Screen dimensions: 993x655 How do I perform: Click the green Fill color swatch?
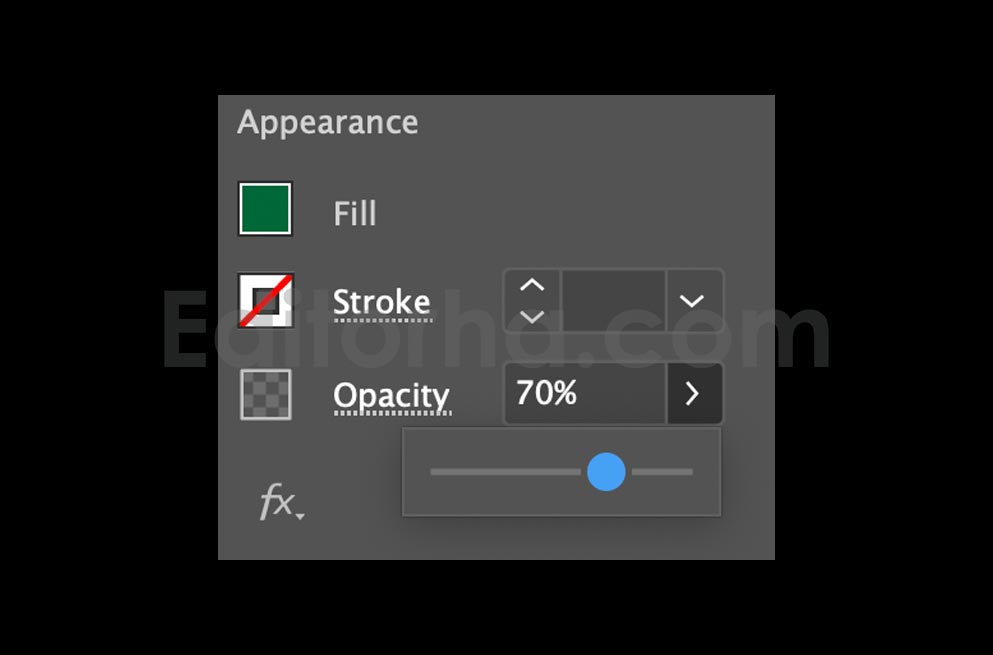(265, 209)
